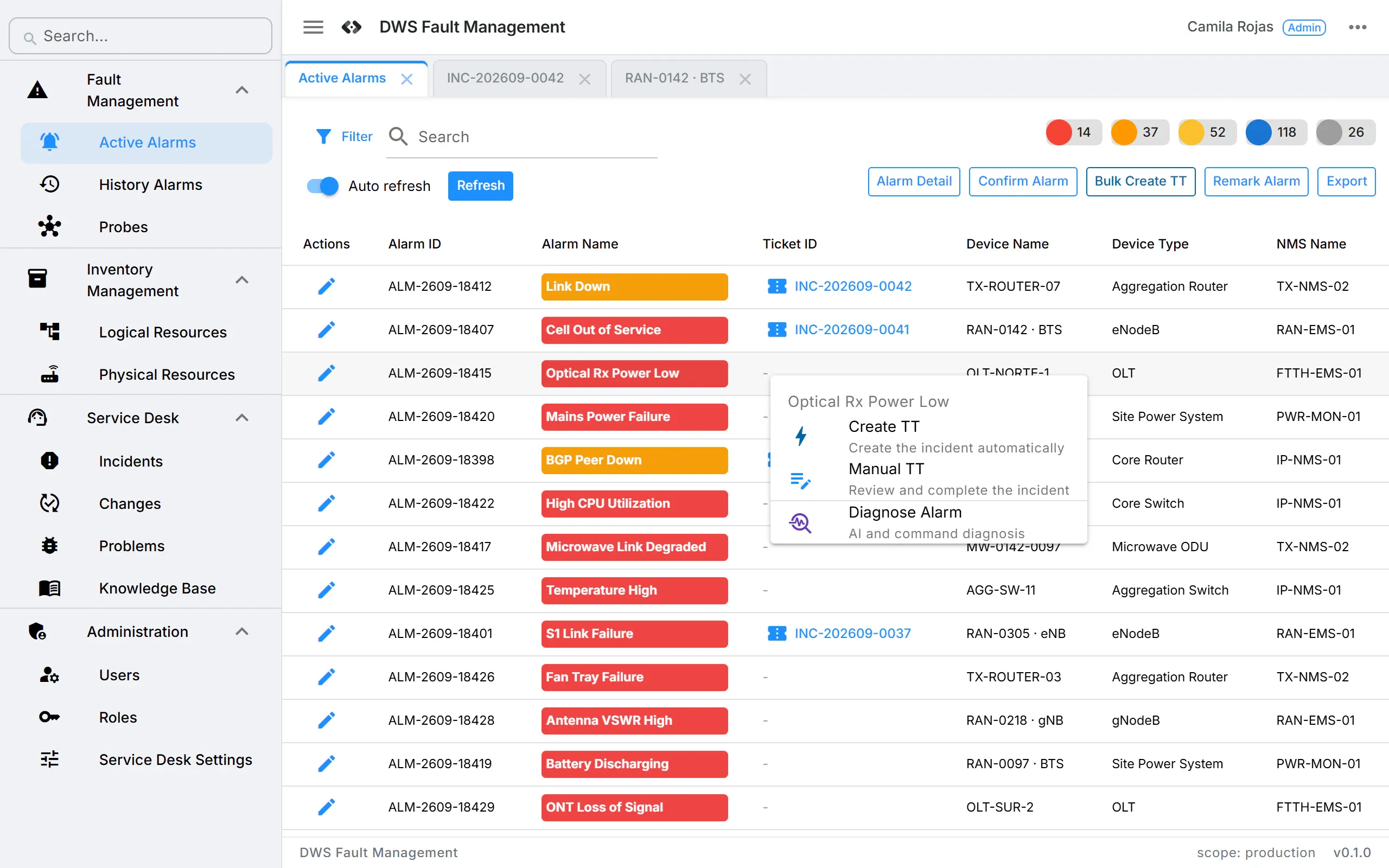This screenshot has width=1389, height=868.
Task: Click the Problems bug icon
Action: point(50,545)
